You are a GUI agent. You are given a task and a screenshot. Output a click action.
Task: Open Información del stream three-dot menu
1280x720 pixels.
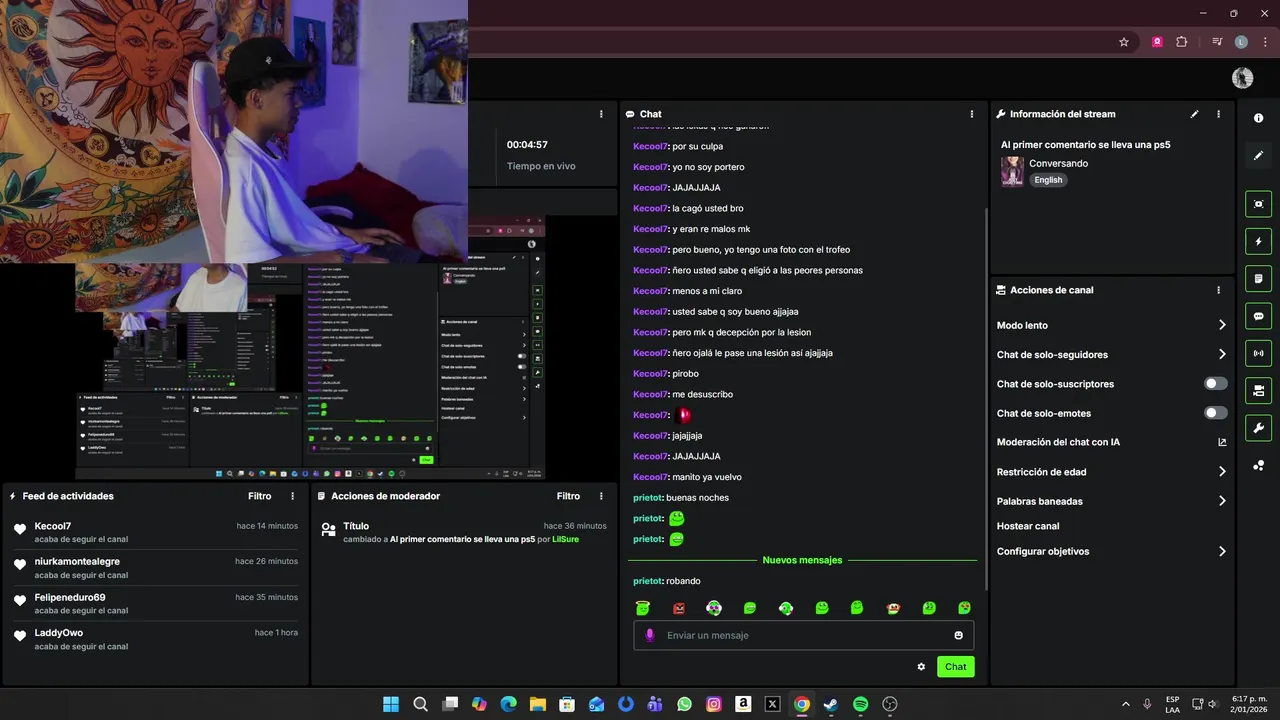(1218, 114)
